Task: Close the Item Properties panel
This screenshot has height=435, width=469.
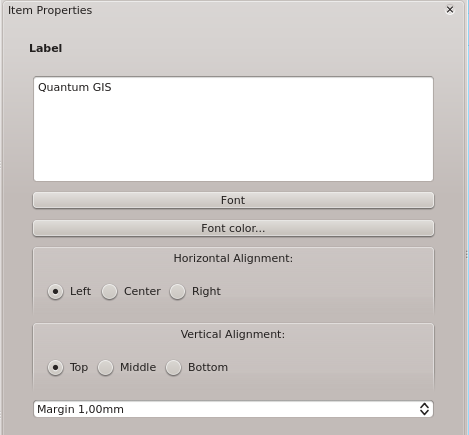Action: pyautogui.click(x=450, y=10)
